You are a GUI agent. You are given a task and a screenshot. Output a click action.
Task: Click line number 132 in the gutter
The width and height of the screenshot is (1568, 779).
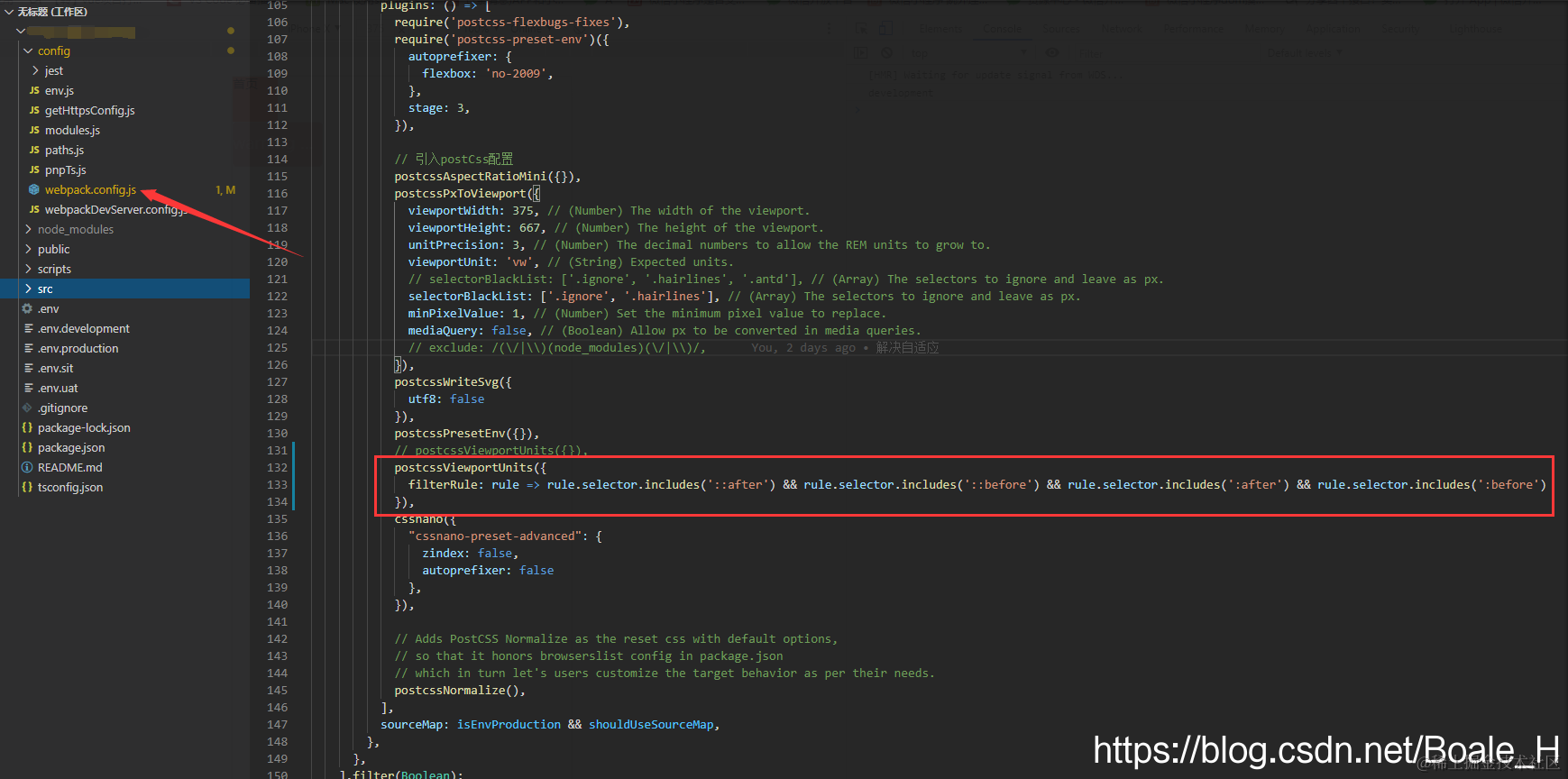[x=277, y=468]
